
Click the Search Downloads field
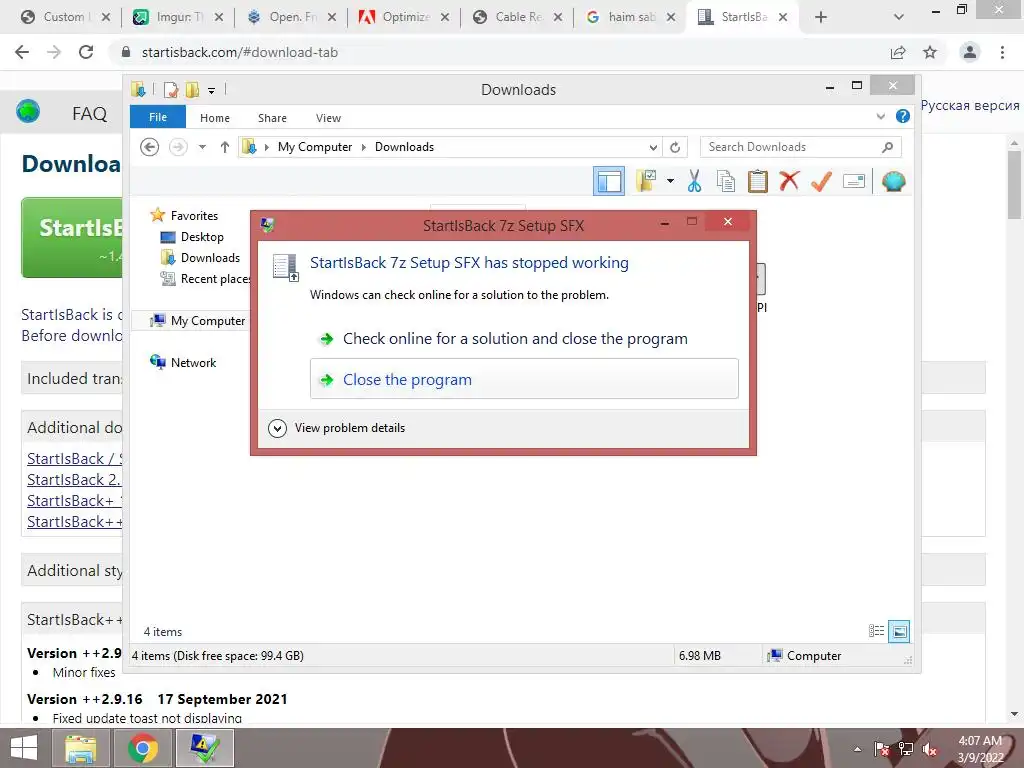(x=800, y=147)
